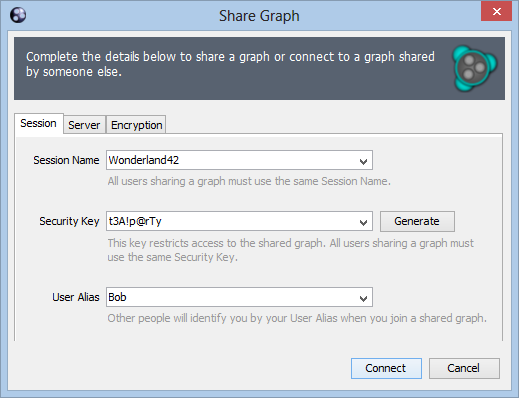Generate a new security key
Screen dimensions: 519x398
coord(417,221)
